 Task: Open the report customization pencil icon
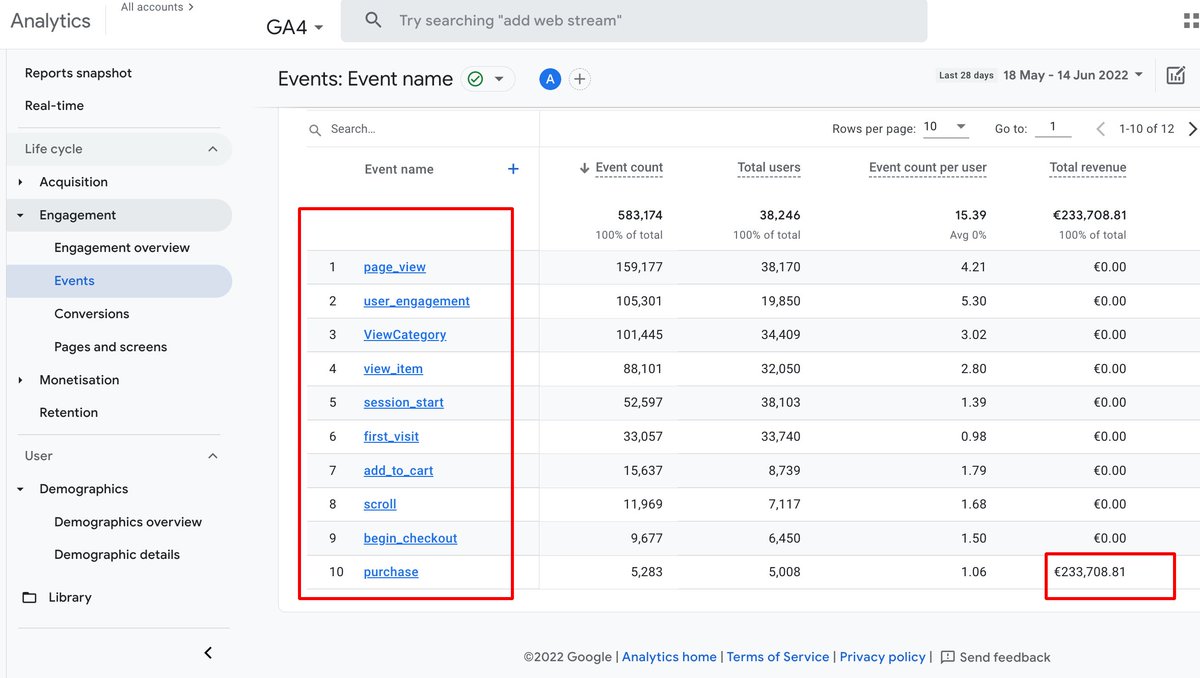point(1177,74)
